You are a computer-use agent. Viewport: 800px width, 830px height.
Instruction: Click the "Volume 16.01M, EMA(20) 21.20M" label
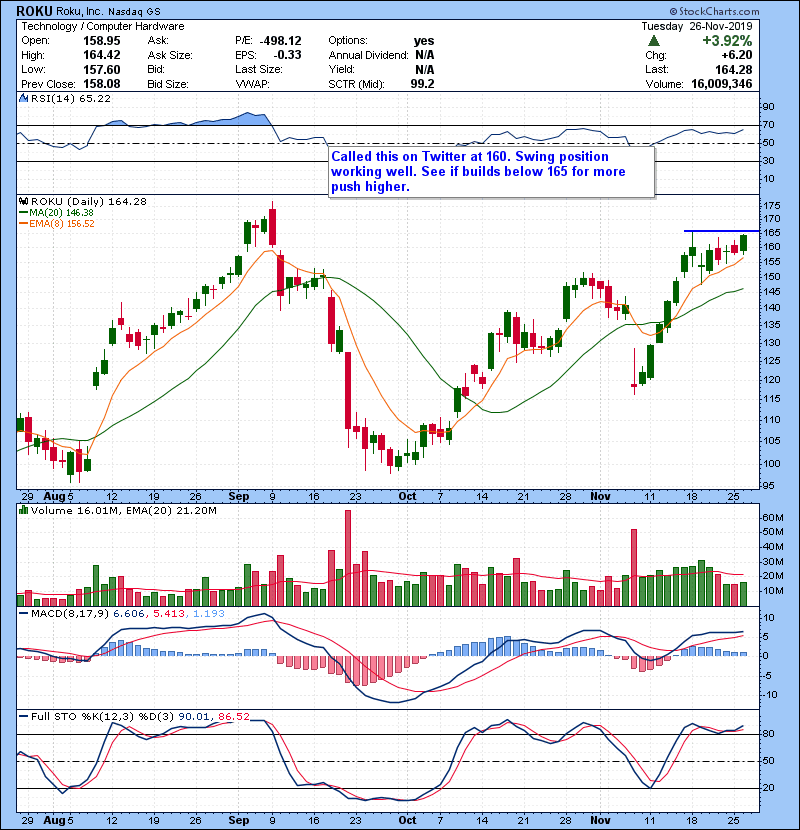click(123, 511)
